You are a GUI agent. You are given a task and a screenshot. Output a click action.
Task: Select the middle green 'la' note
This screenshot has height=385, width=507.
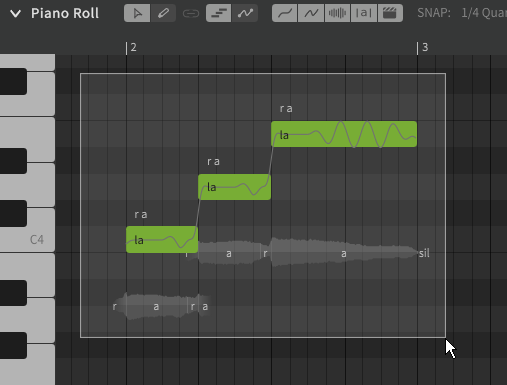tap(234, 187)
